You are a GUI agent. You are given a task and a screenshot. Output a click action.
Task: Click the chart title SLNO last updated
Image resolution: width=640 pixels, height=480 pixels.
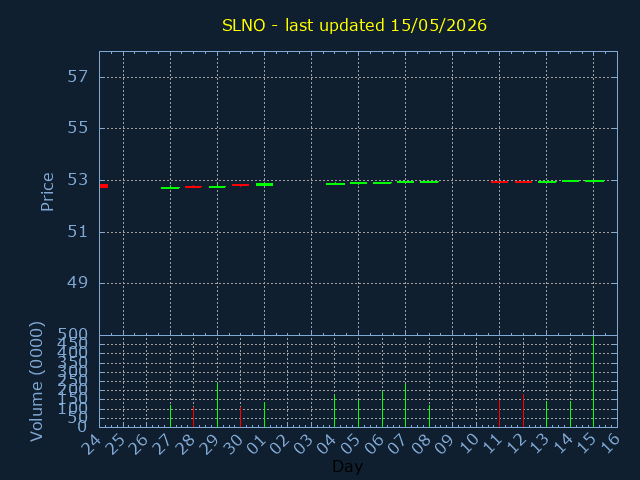354,25
